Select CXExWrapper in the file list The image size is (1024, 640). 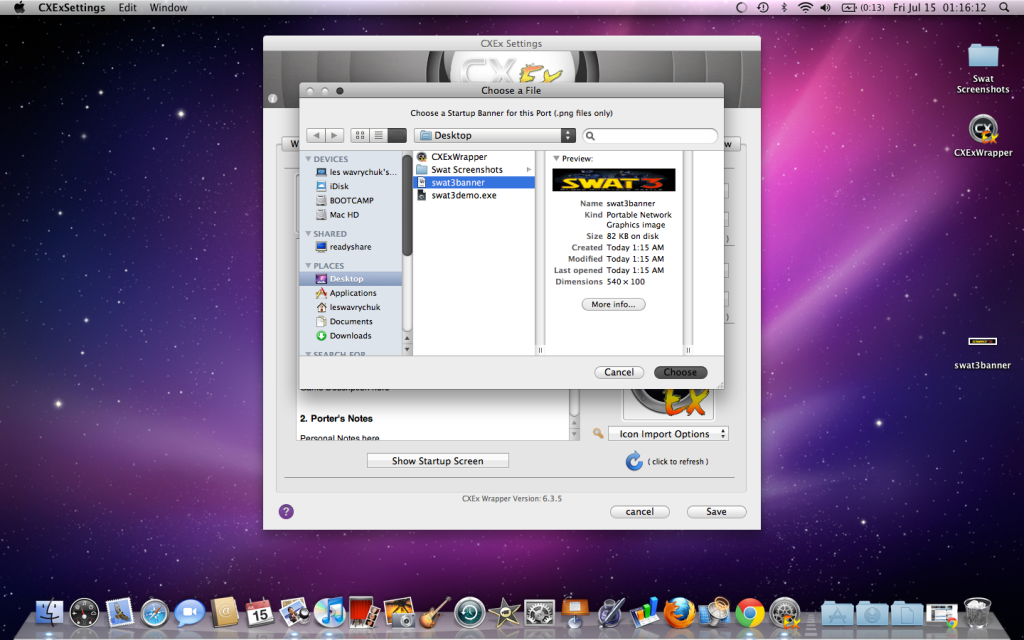pos(474,157)
